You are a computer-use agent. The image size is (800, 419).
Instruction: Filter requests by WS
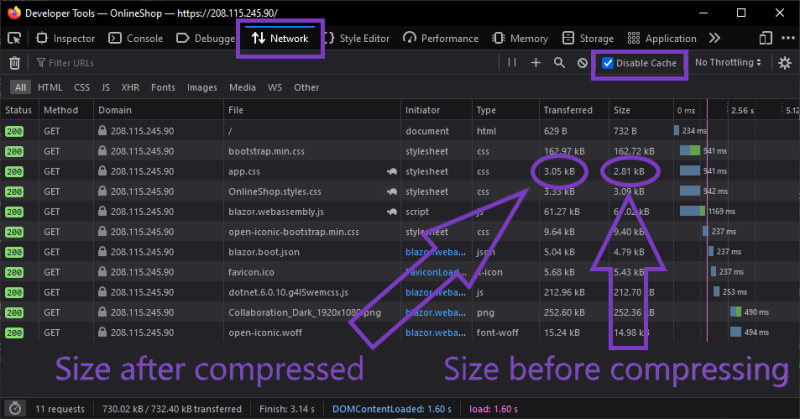point(274,87)
